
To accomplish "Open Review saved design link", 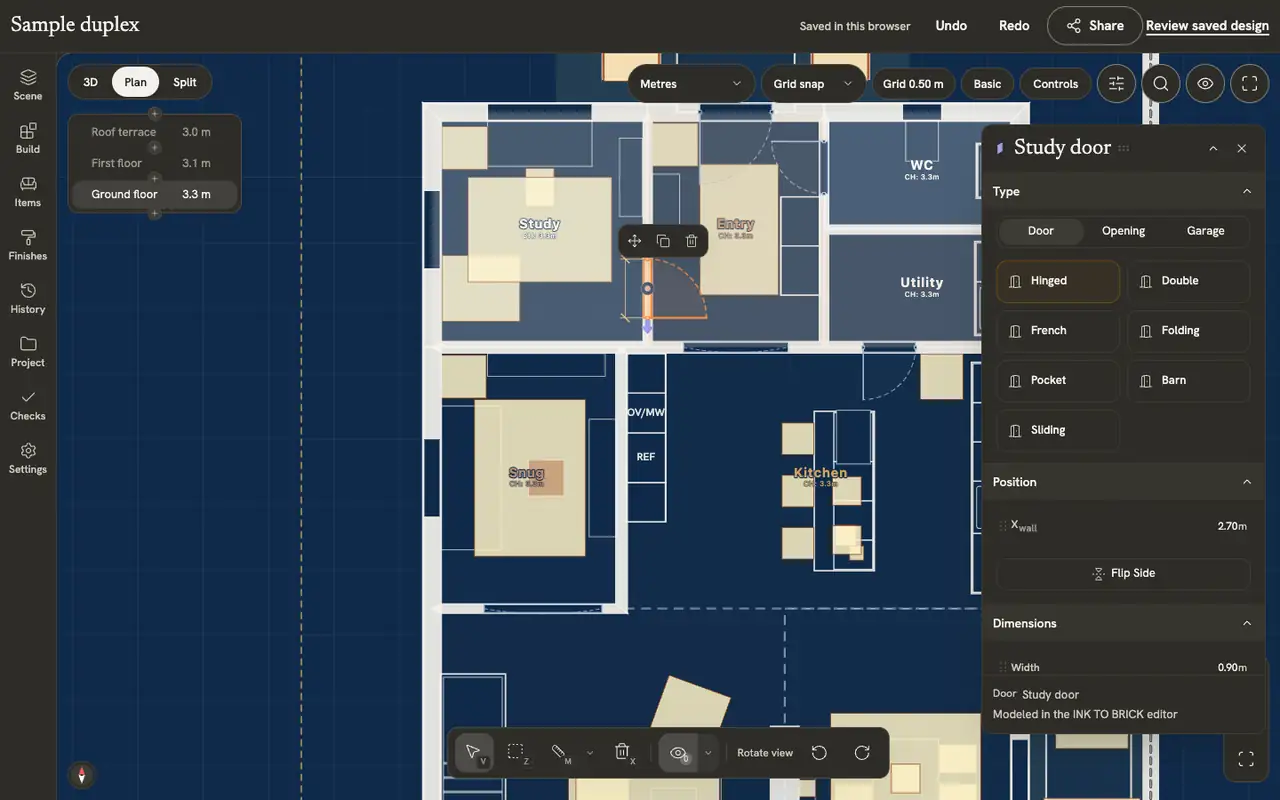I will [x=1207, y=26].
